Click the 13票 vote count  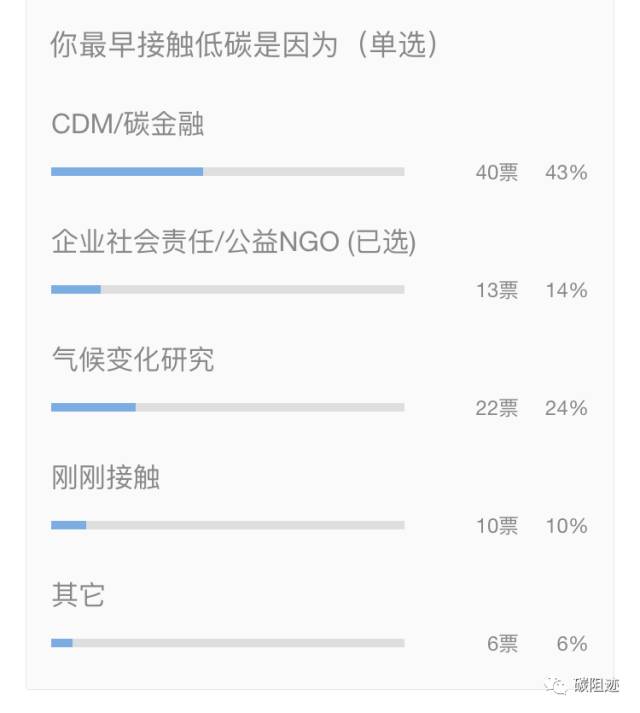(496, 291)
